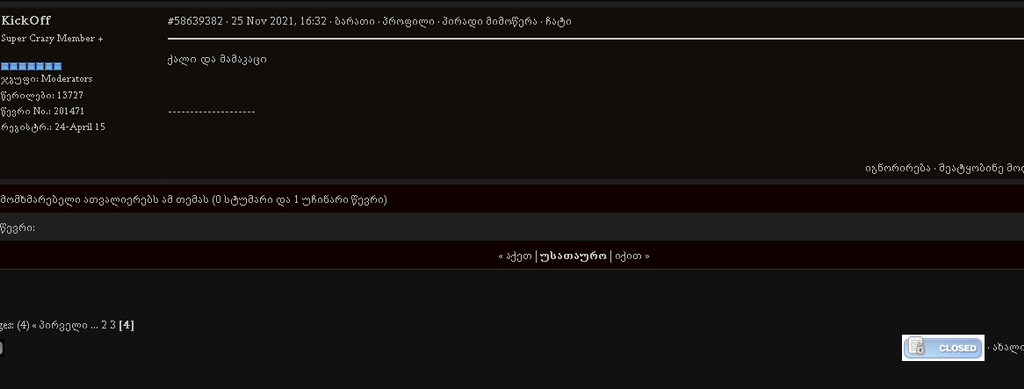
Task: Report the post via მეპატრონე link
Action: [x=981, y=168]
